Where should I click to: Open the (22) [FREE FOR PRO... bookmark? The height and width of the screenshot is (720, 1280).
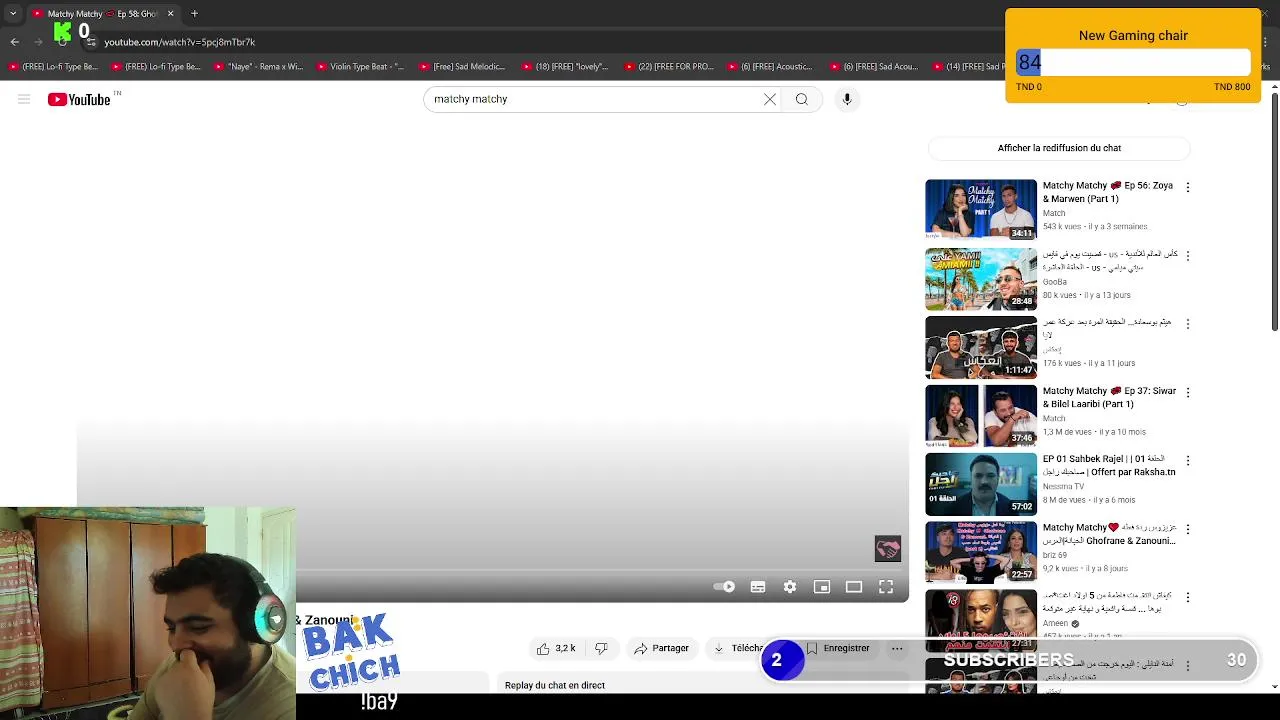pyautogui.click(x=669, y=67)
